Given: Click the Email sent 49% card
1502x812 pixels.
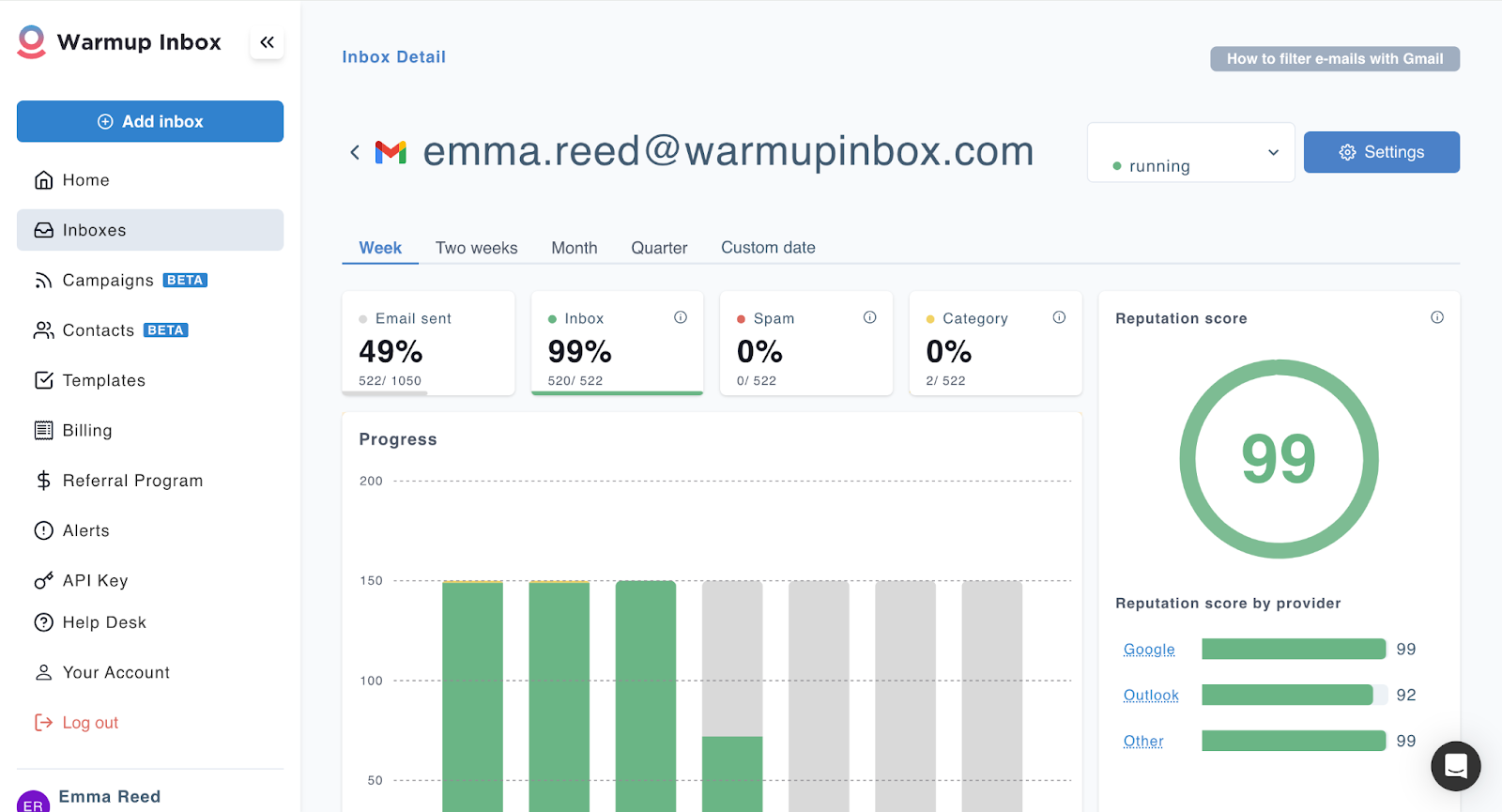Looking at the screenshot, I should tap(428, 344).
